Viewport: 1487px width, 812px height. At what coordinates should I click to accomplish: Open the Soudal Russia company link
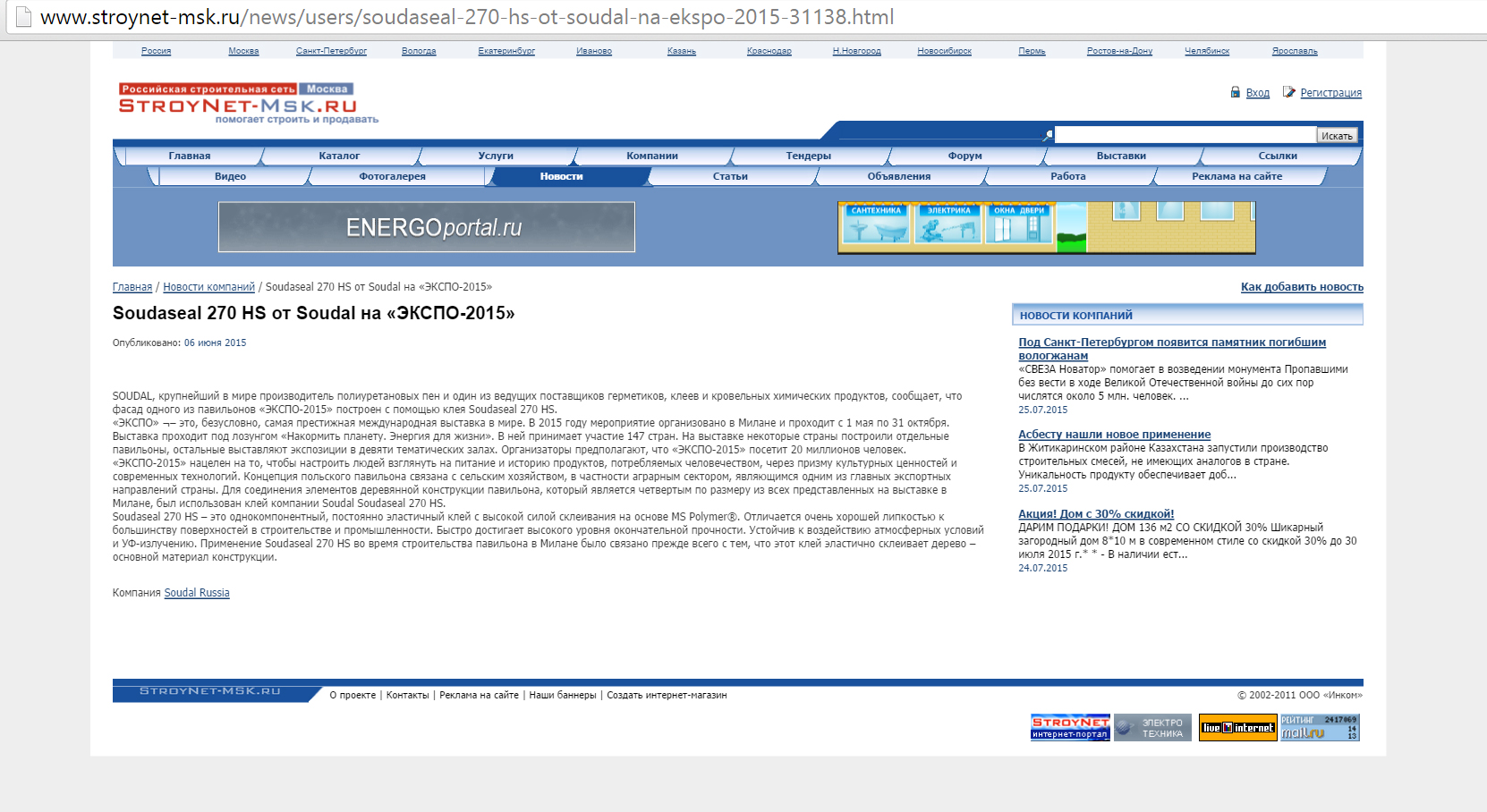click(197, 593)
